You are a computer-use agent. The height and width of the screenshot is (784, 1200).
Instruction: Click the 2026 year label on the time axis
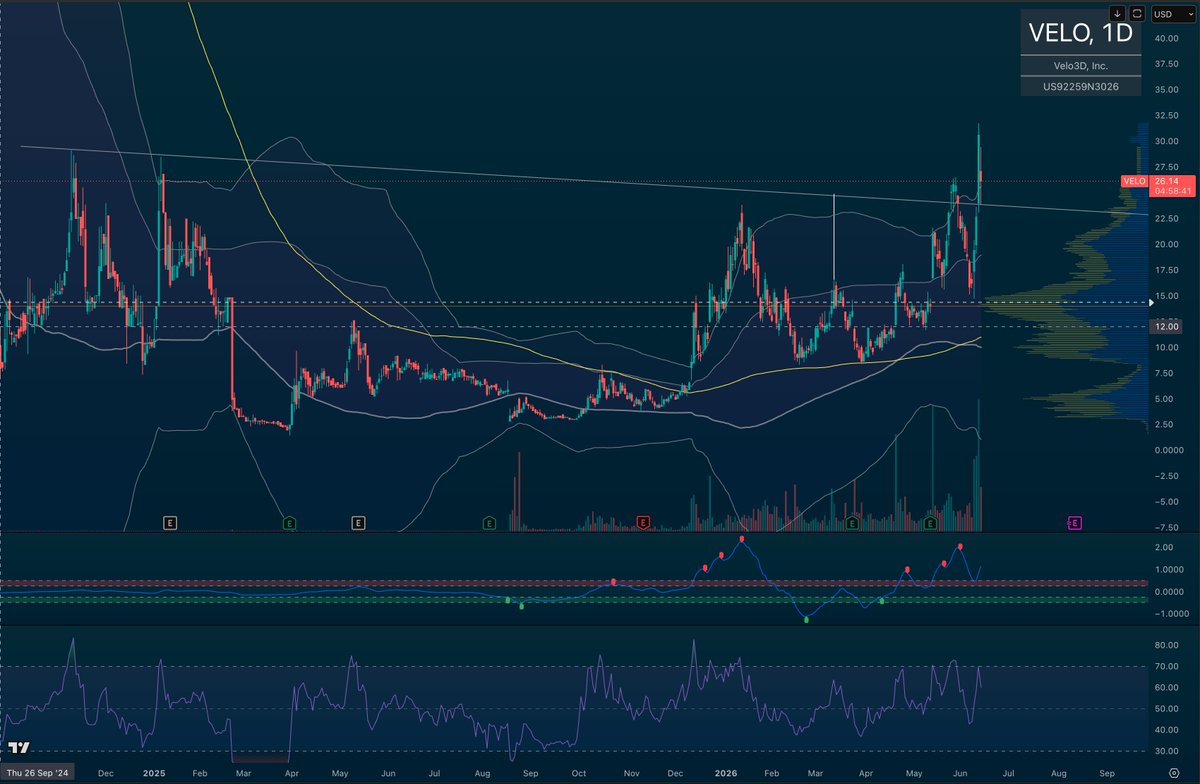(x=727, y=773)
